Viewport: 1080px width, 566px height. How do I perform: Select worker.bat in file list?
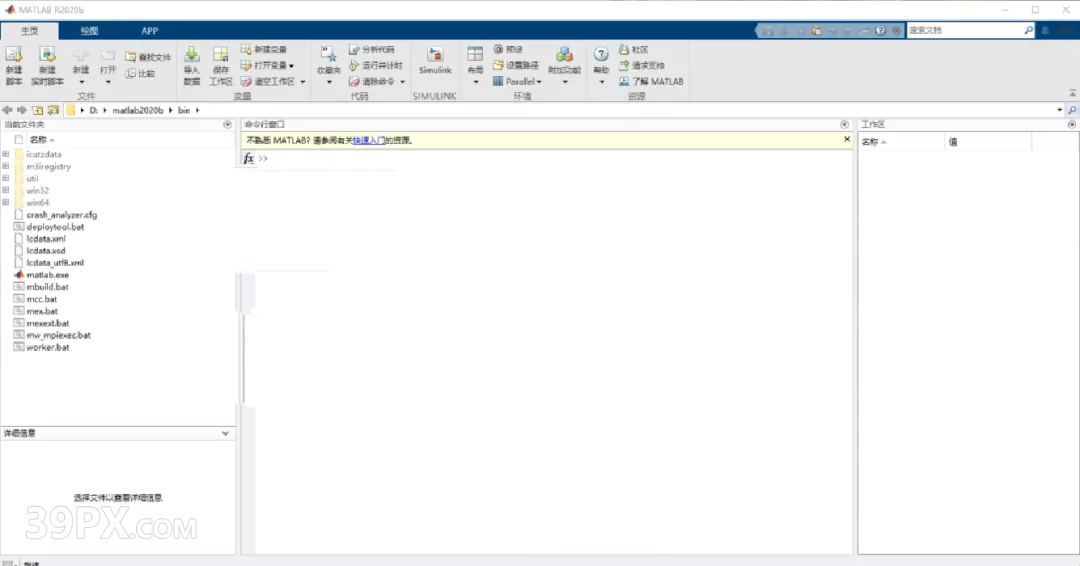point(48,347)
